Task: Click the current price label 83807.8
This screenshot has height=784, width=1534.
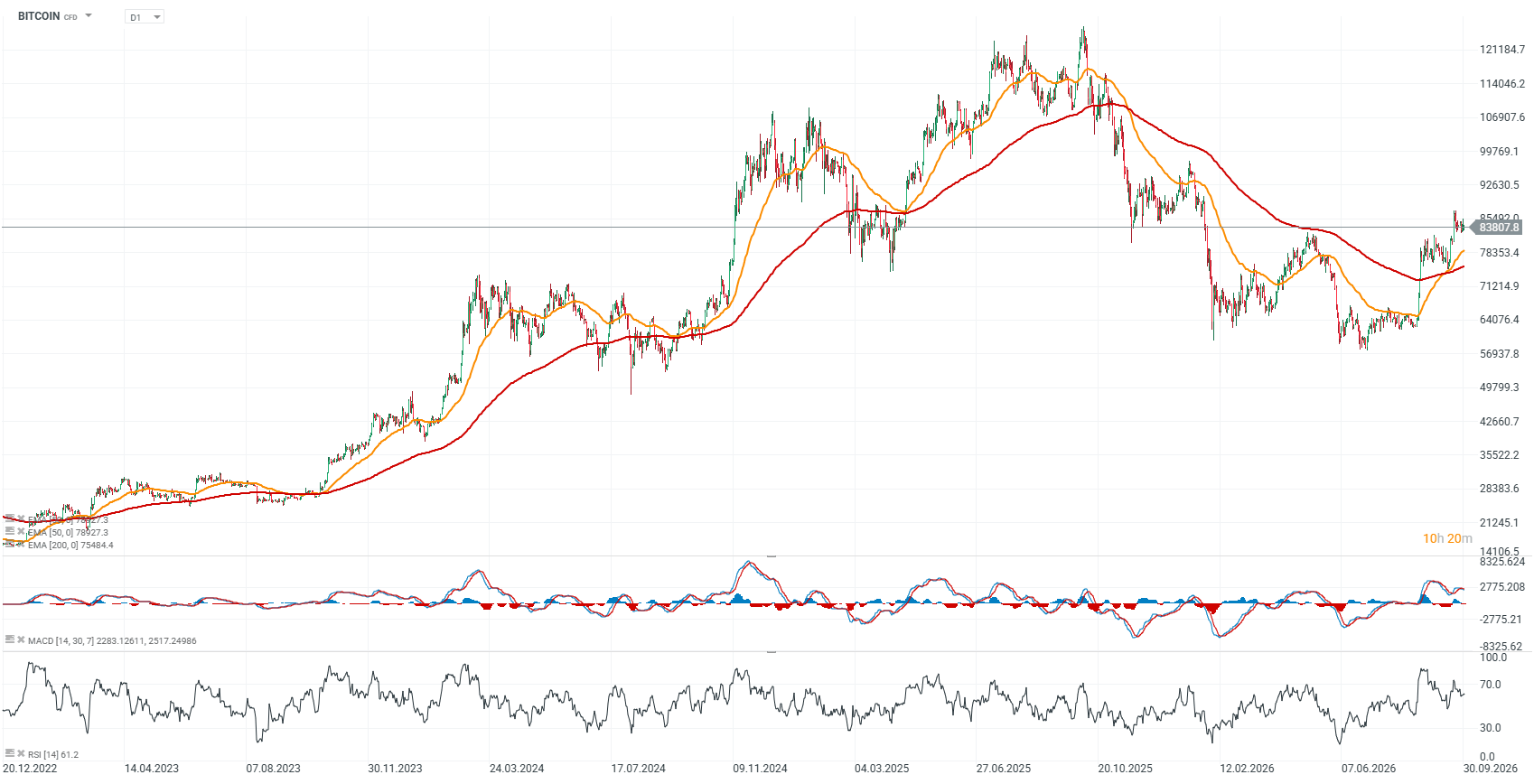Action: (x=1499, y=228)
